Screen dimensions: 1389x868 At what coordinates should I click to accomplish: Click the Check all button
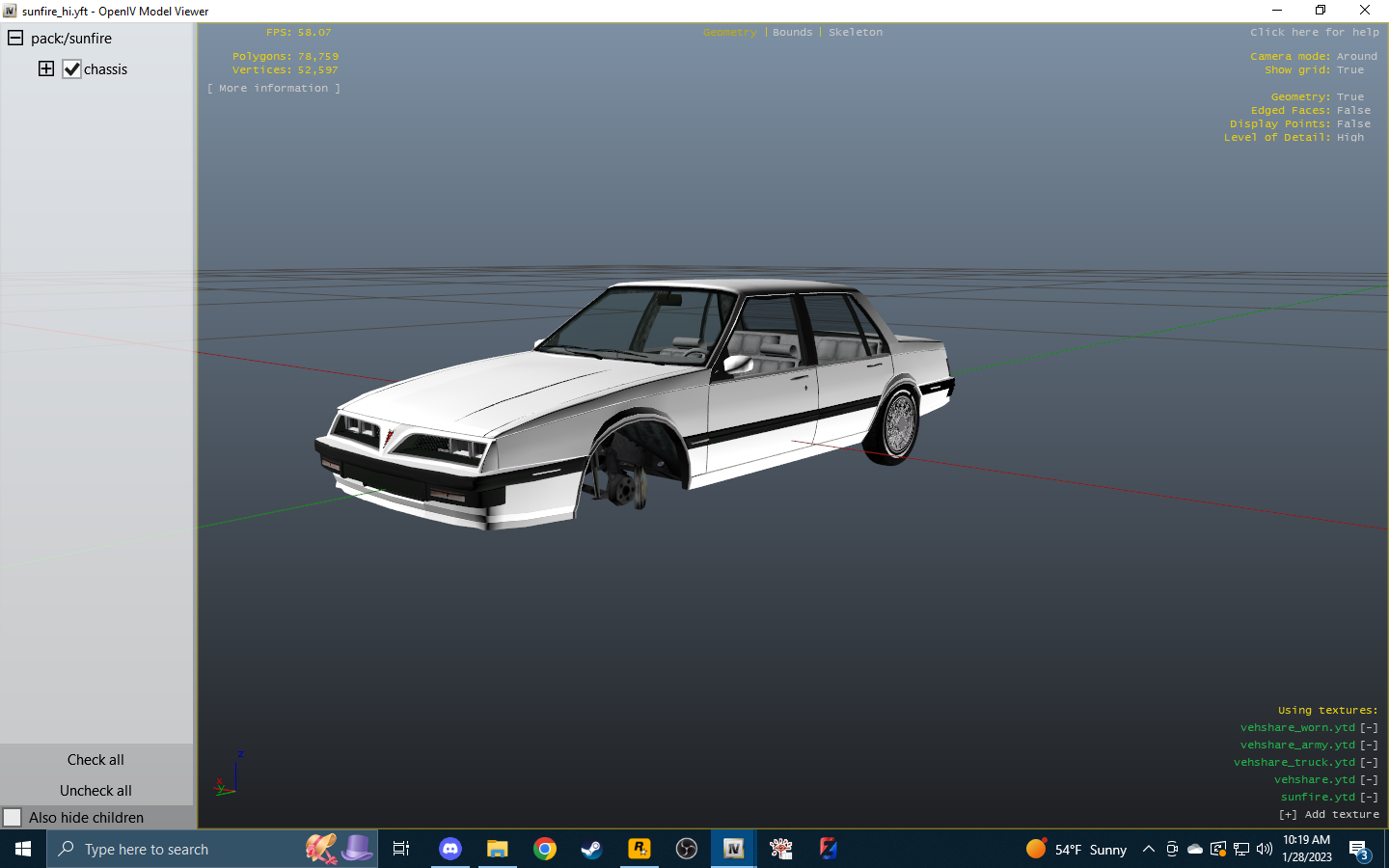(96, 760)
